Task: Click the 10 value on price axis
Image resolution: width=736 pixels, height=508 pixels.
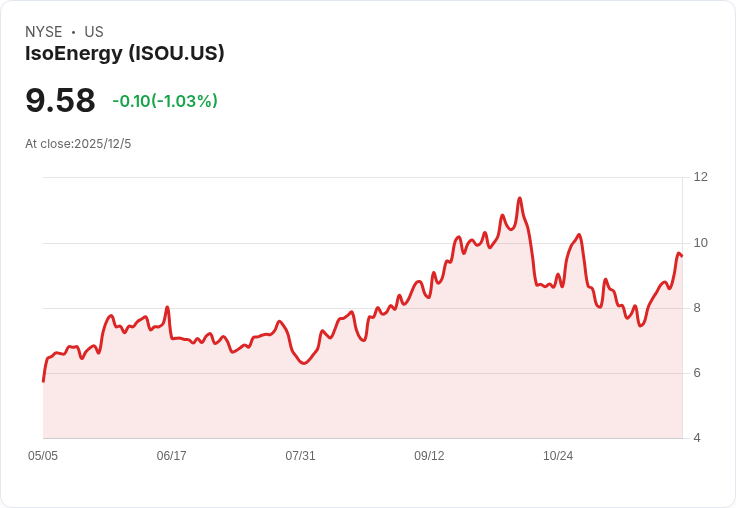Action: 700,243
